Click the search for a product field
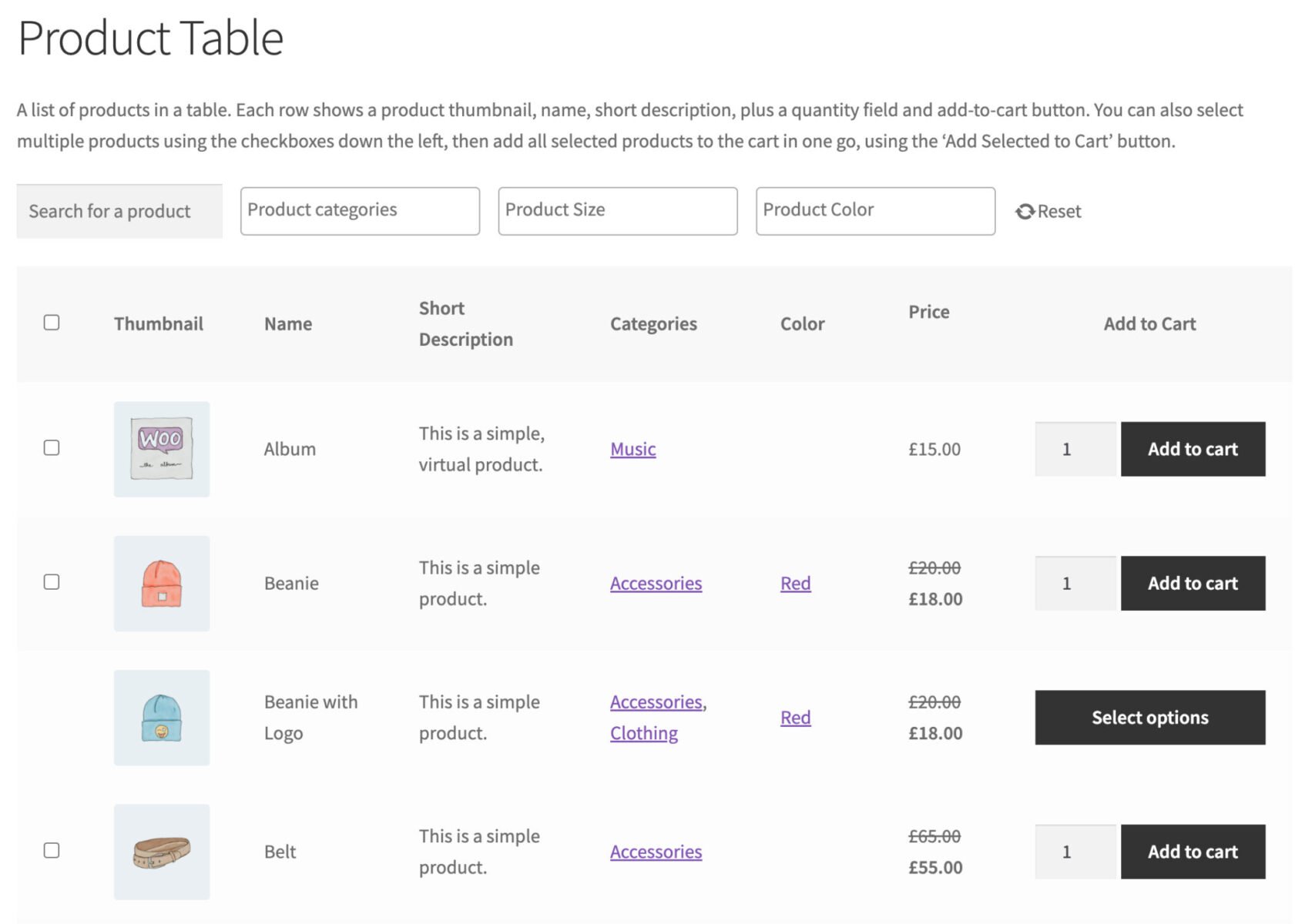The height and width of the screenshot is (924, 1295). [119, 210]
